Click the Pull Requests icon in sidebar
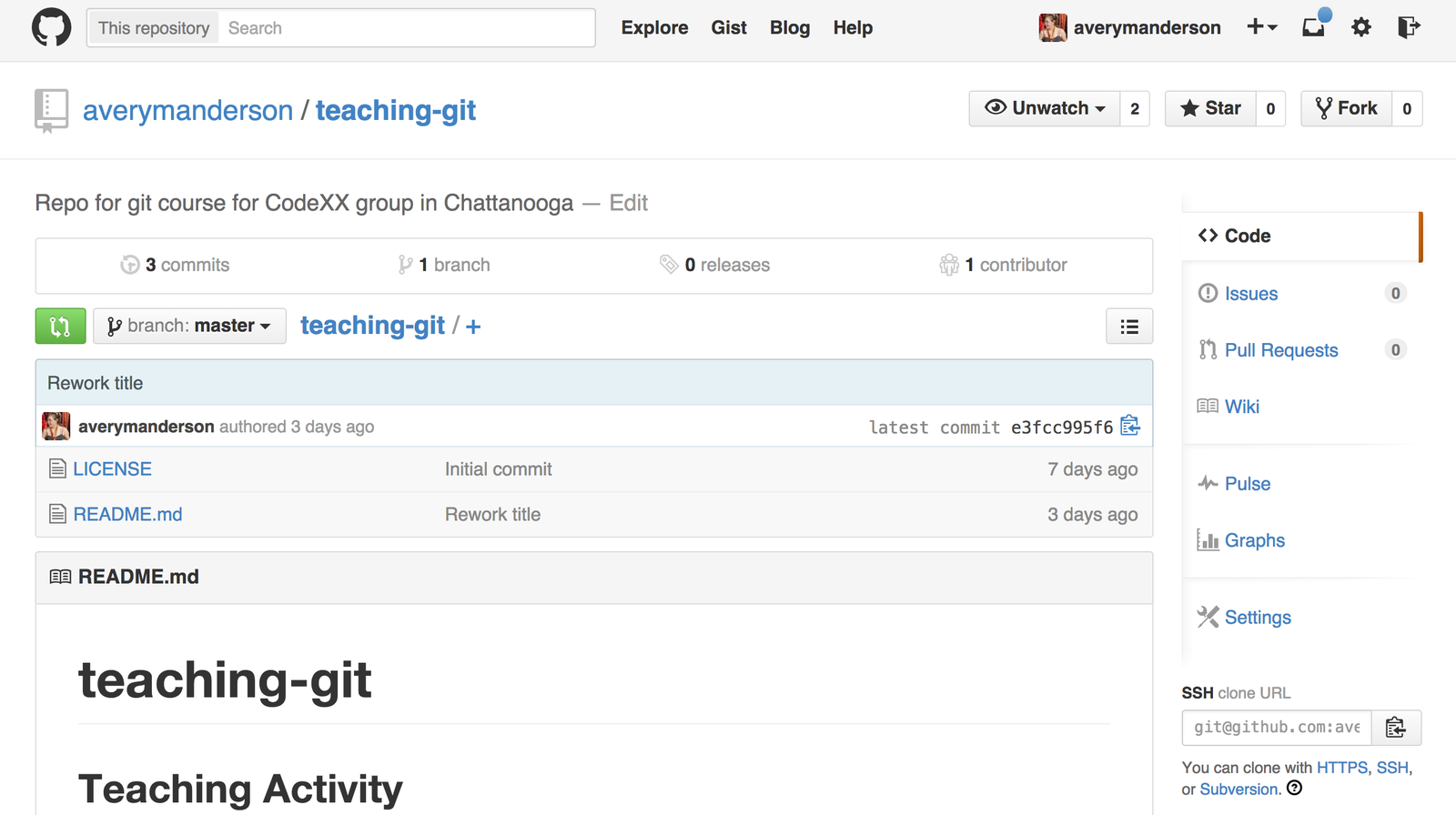Viewport: 1456px width, 815px height. (x=1208, y=349)
